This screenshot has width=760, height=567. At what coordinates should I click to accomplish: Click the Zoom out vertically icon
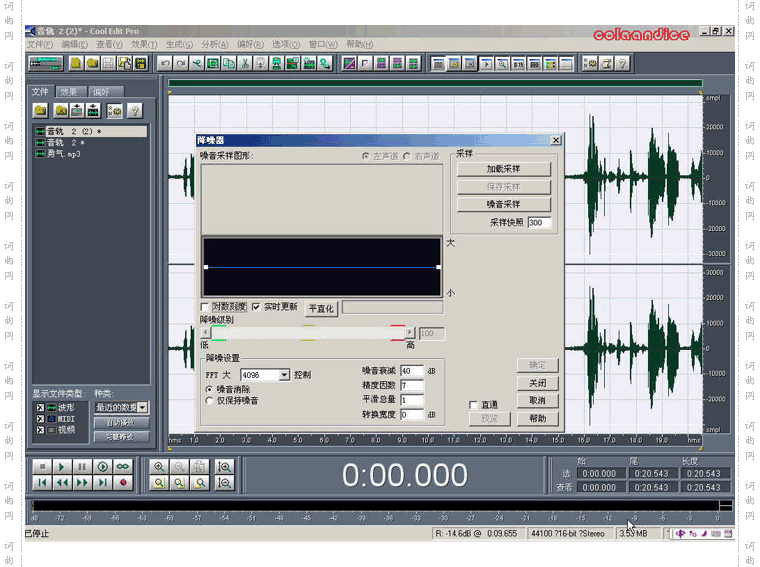click(x=224, y=483)
